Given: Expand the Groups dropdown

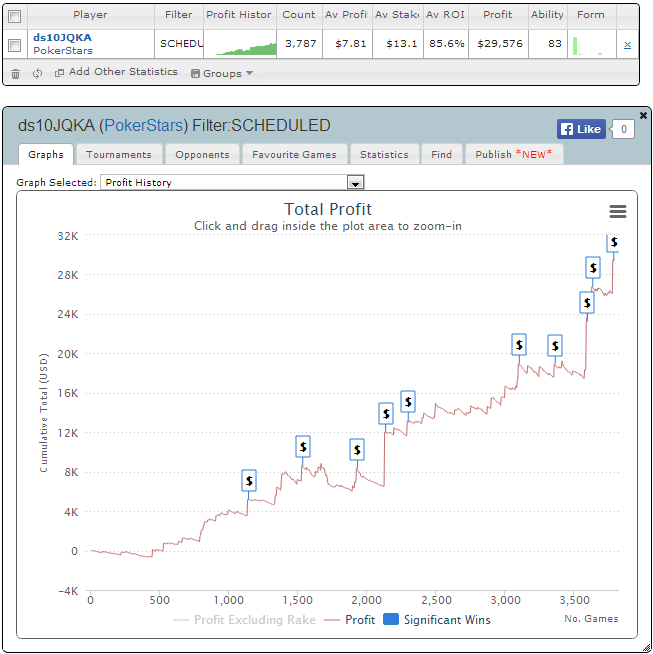Looking at the screenshot, I should click(x=222, y=73).
